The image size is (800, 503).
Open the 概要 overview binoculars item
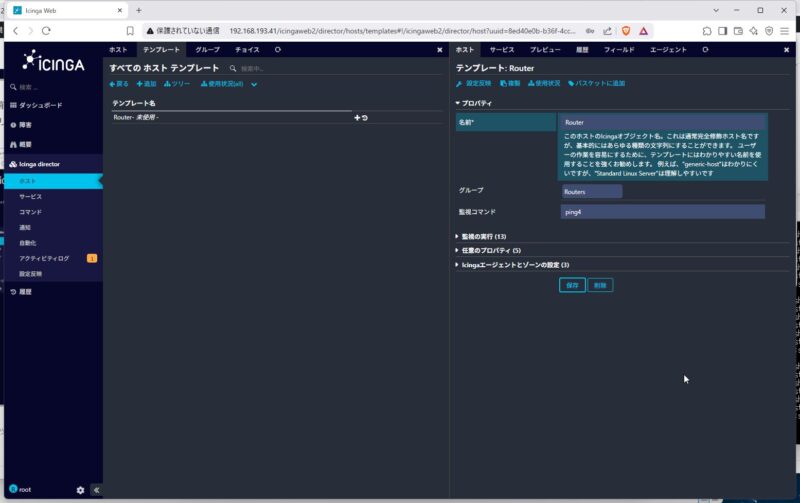21,144
